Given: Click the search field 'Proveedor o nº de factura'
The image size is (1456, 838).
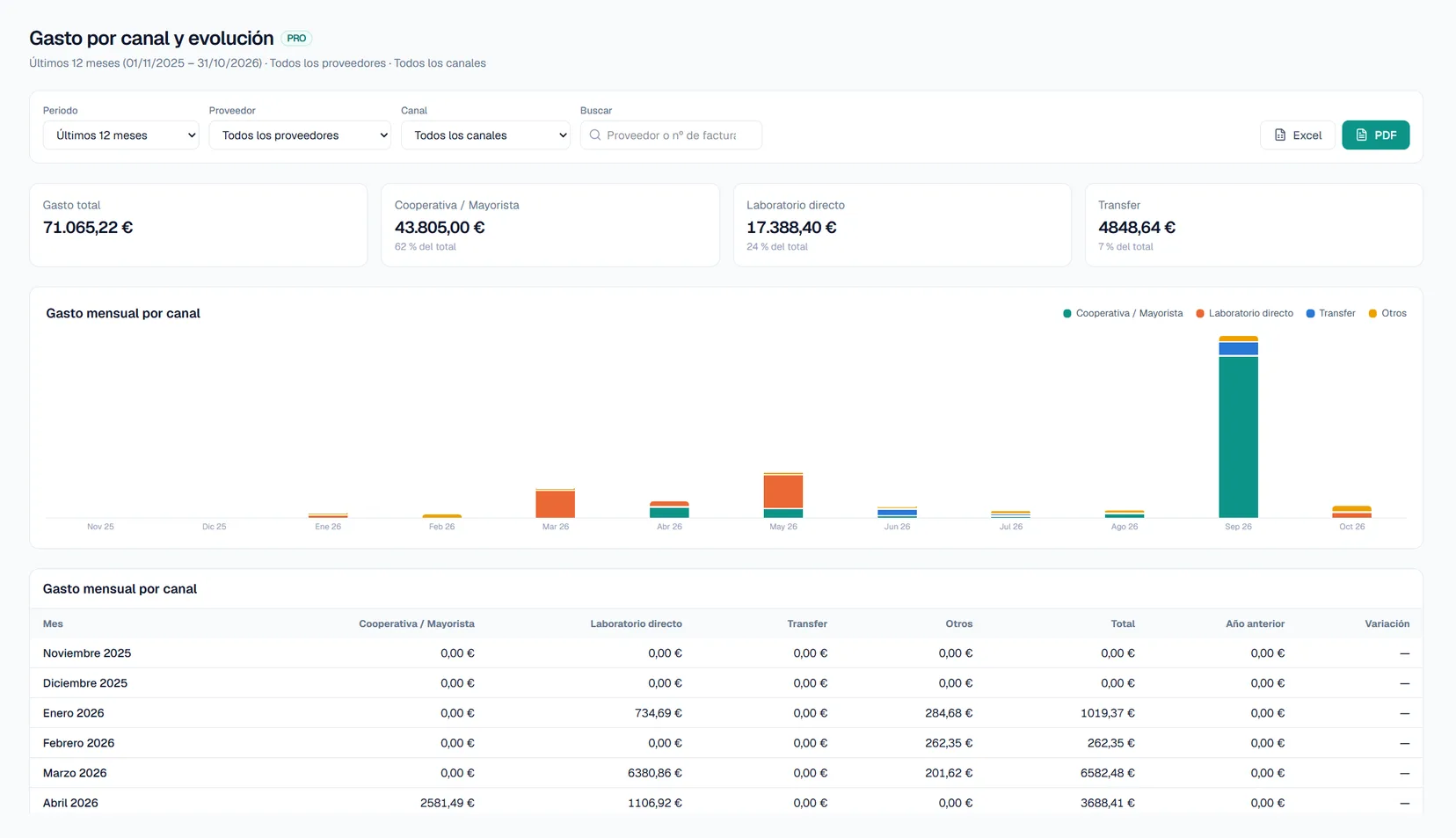Looking at the screenshot, I should tap(671, 135).
